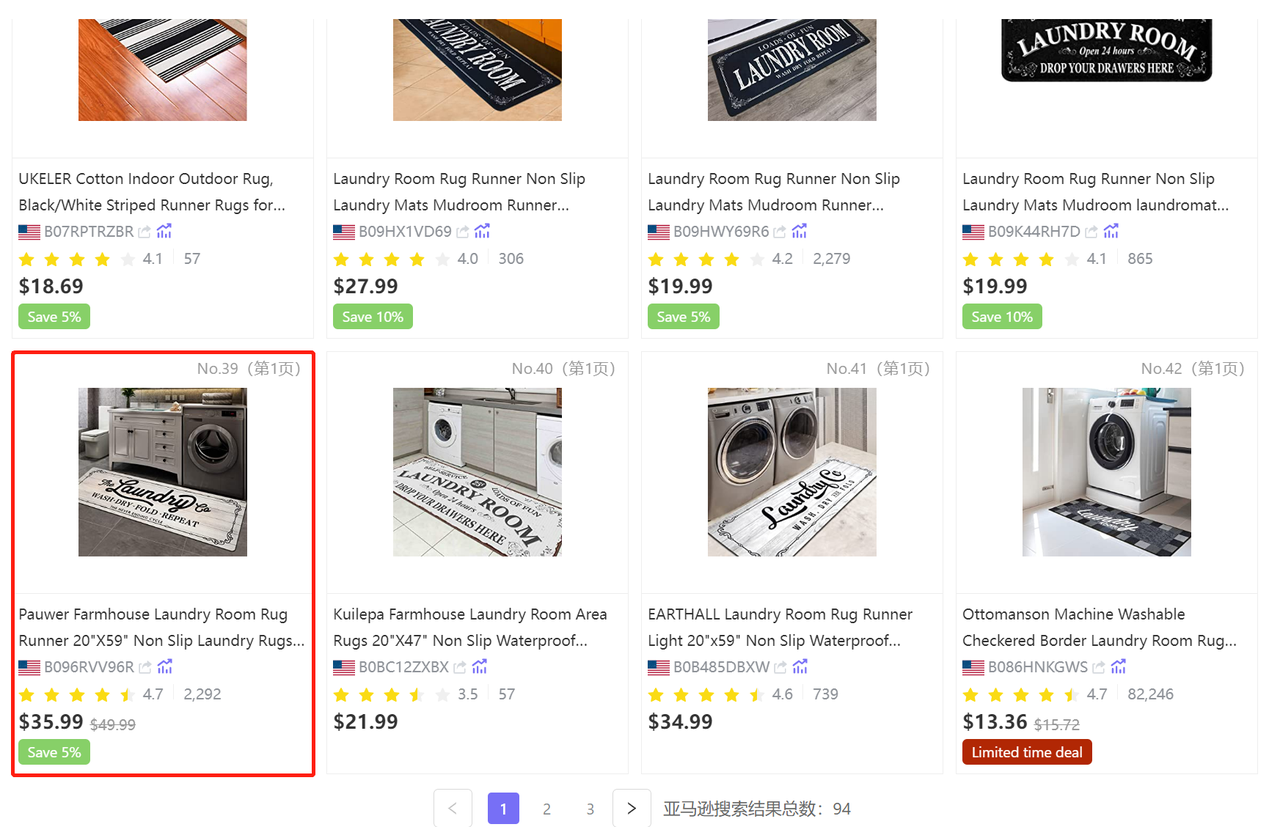Click the Kuilepa laundry rug product image

[x=477, y=472]
